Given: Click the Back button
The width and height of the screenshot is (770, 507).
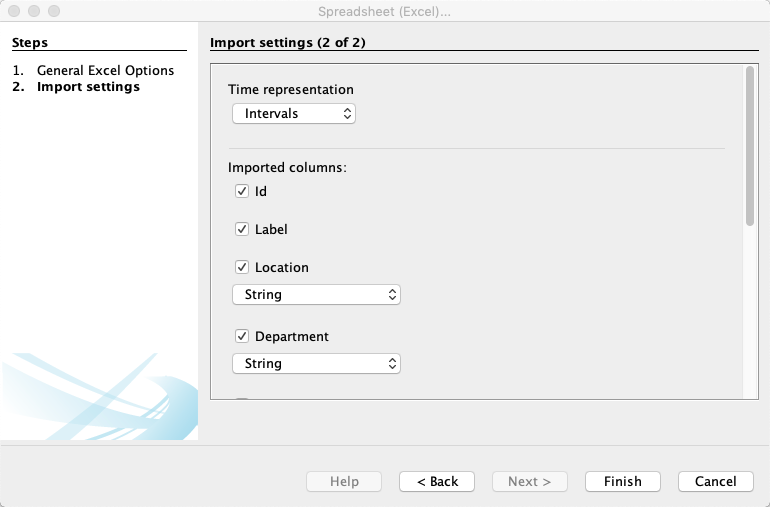Looking at the screenshot, I should click(x=437, y=481).
